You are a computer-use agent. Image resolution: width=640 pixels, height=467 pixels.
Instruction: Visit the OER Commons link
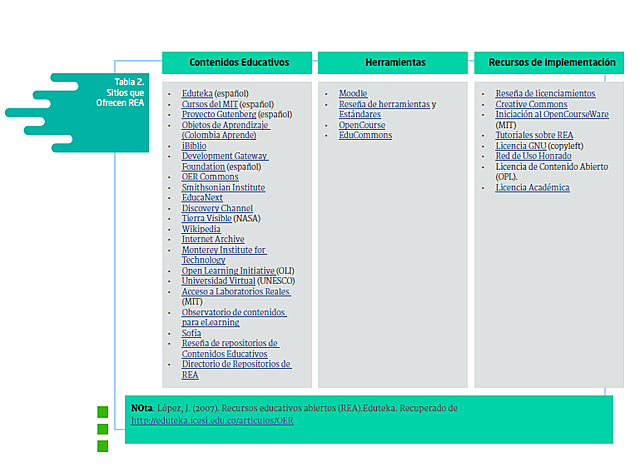tap(210, 177)
